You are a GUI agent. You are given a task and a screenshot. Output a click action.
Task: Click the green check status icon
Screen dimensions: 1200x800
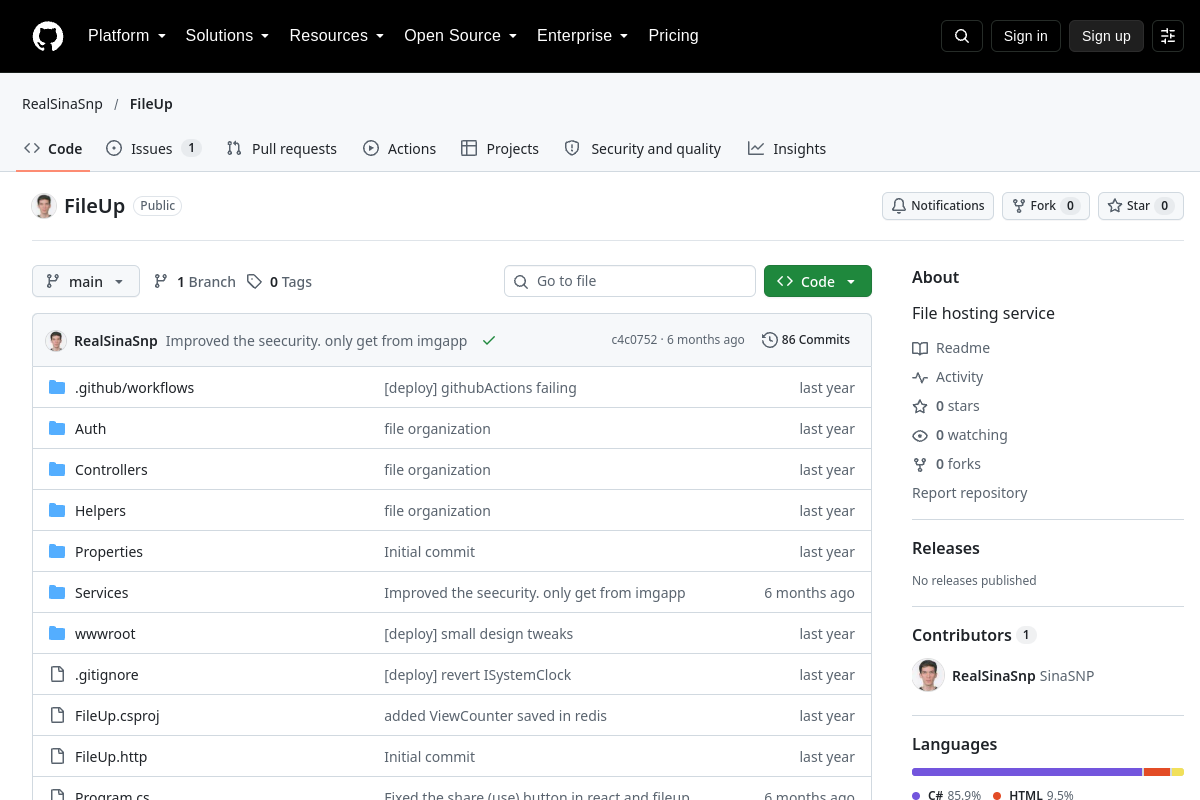tap(489, 340)
